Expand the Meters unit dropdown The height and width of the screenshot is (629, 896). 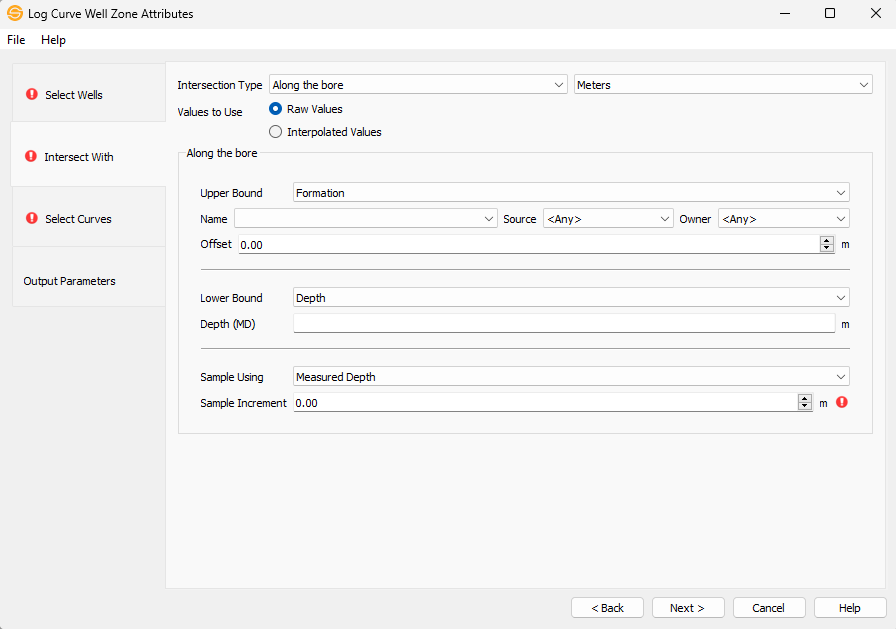(x=723, y=85)
